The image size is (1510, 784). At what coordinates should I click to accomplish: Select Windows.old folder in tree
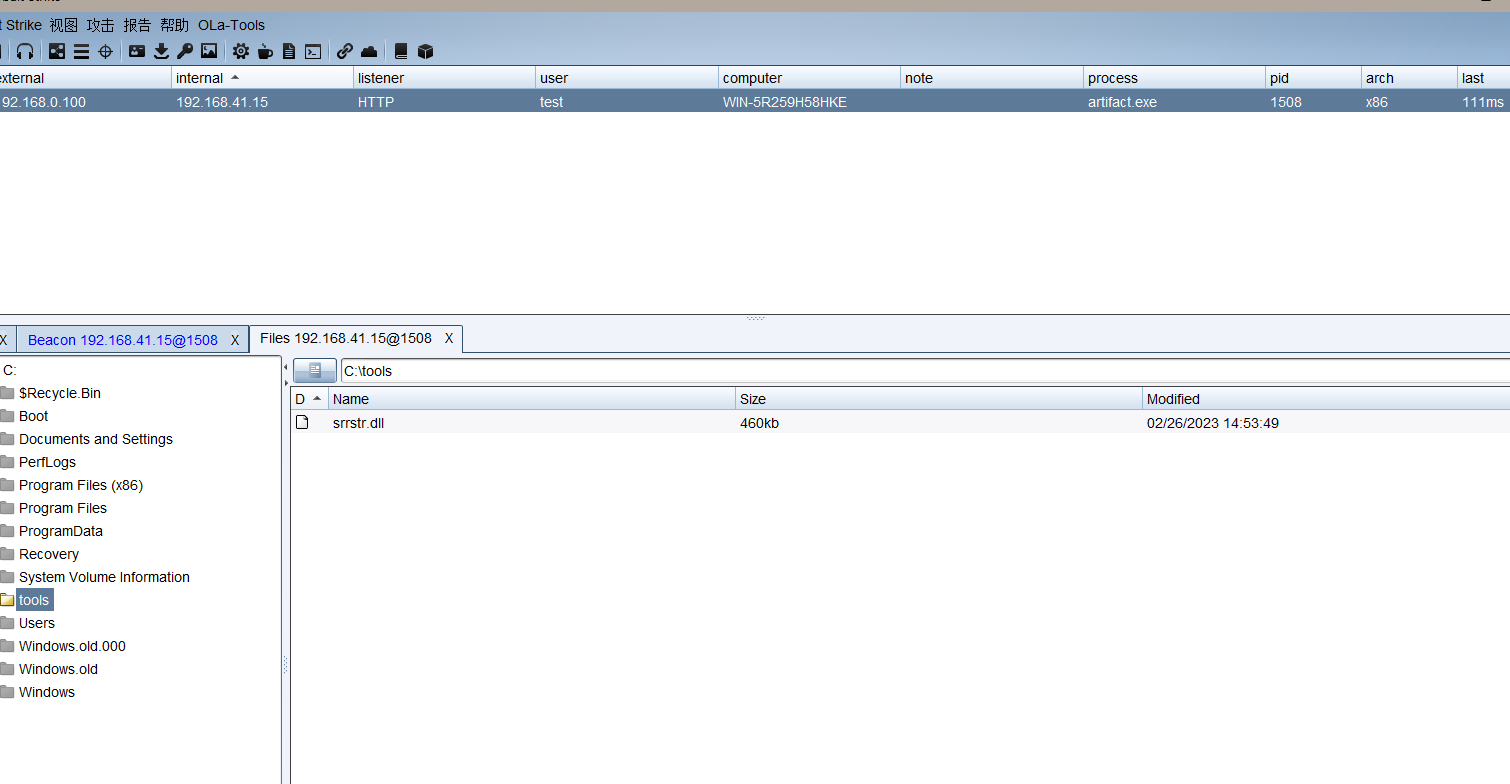click(58, 669)
